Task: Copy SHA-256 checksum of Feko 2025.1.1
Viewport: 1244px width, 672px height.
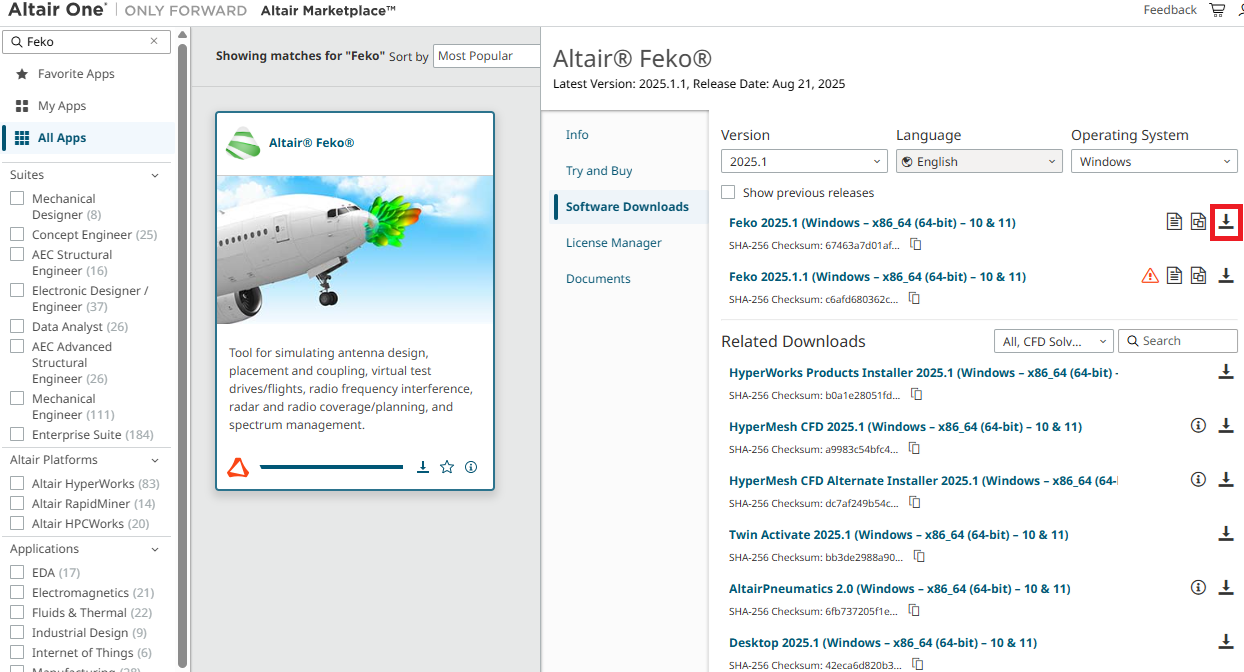Action: tap(915, 299)
